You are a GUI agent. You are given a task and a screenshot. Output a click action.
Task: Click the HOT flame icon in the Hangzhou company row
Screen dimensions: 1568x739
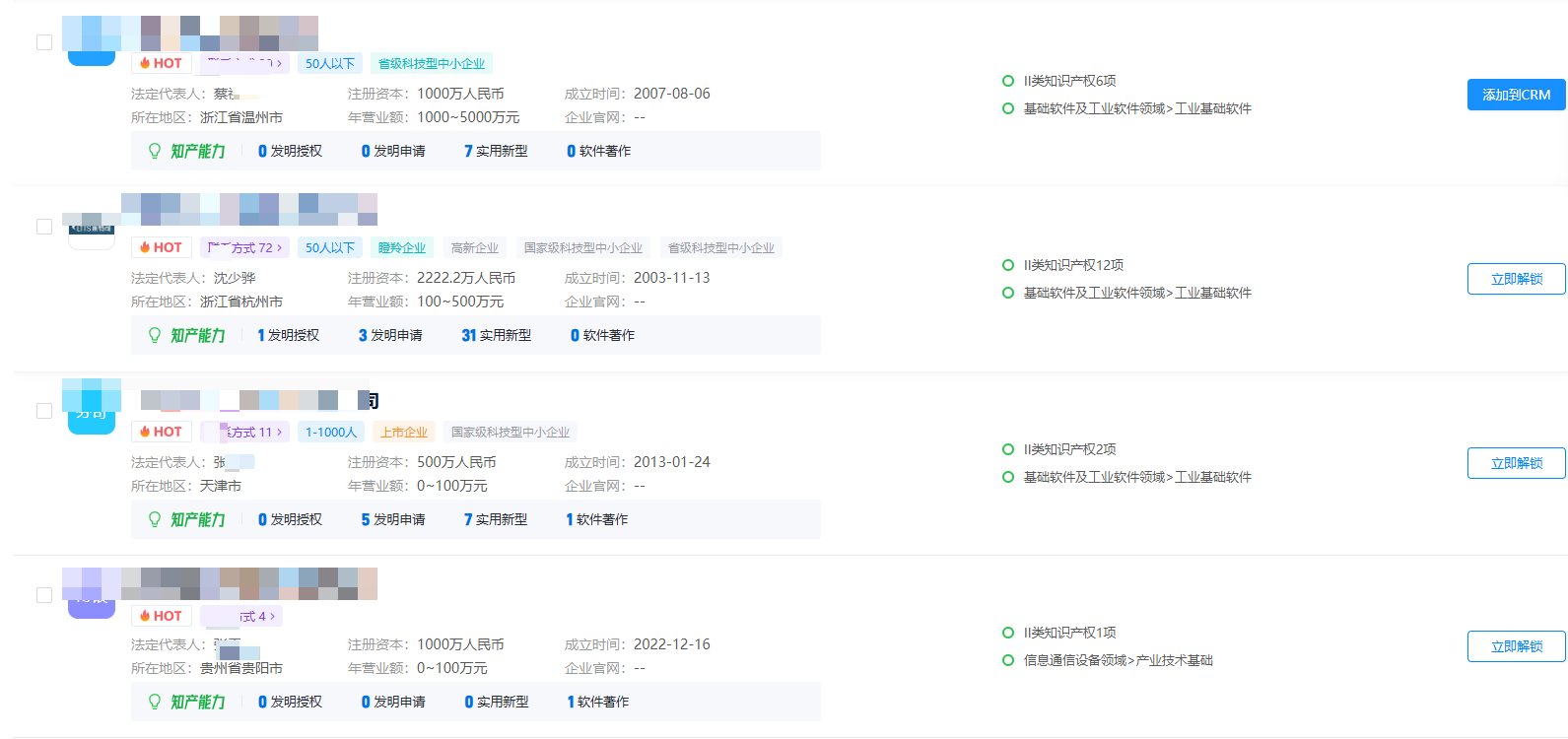(145, 247)
